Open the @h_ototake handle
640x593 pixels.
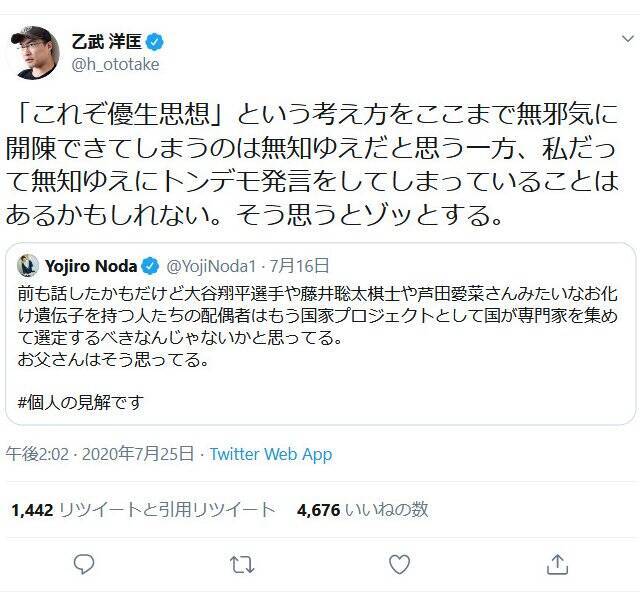pyautogui.click(x=115, y=65)
